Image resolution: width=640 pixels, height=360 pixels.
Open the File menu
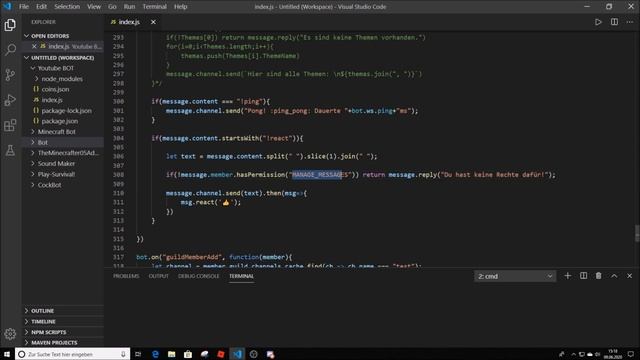24,7
